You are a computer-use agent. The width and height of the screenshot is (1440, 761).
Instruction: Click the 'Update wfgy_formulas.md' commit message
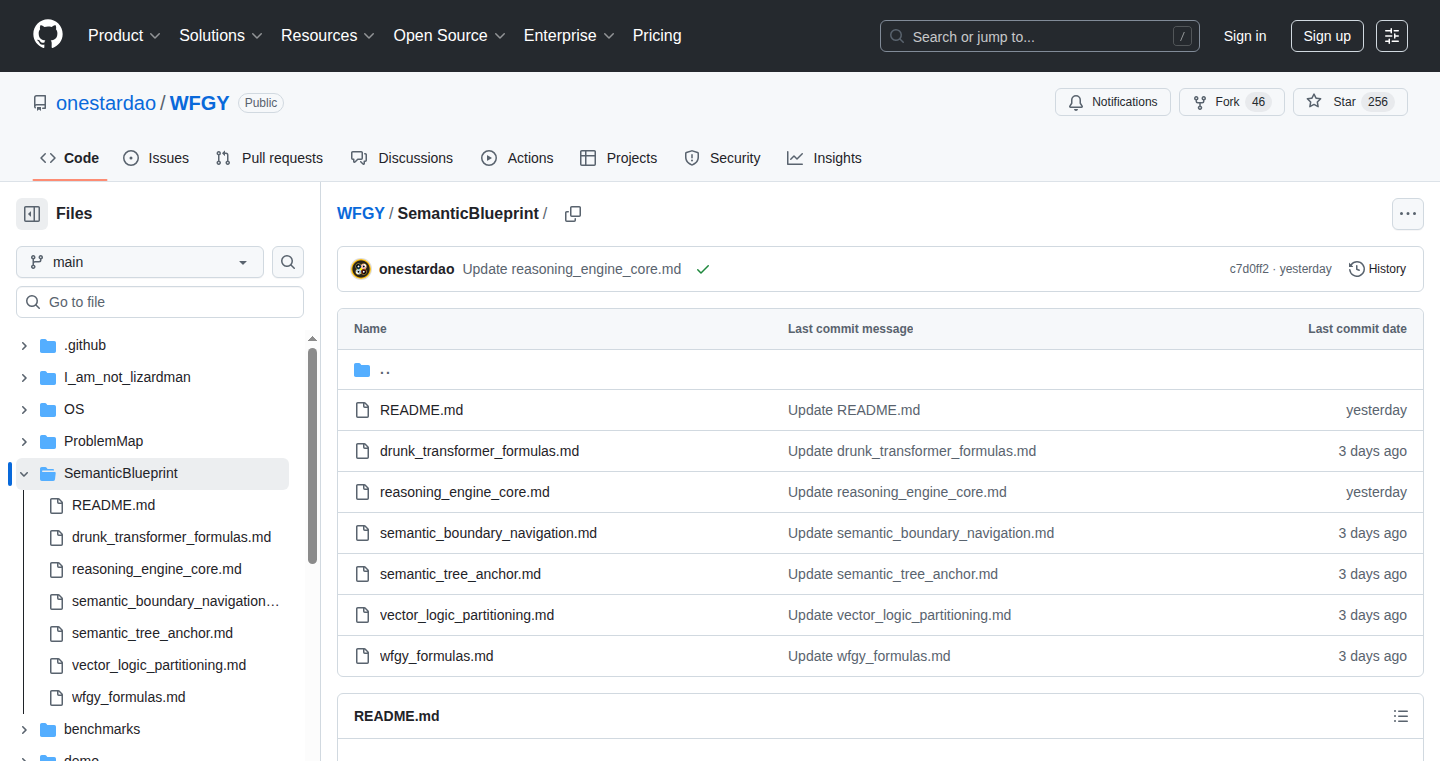pos(869,656)
